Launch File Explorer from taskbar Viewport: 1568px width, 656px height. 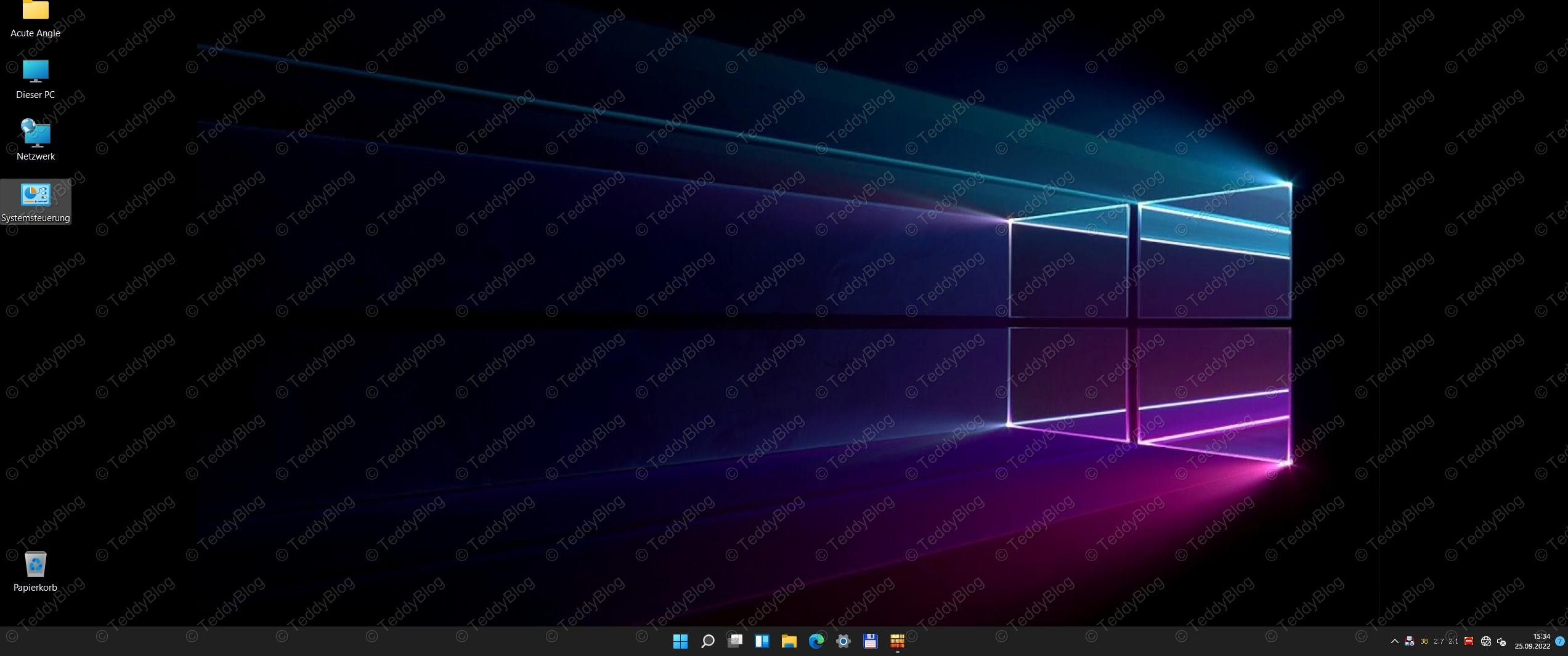pos(789,641)
